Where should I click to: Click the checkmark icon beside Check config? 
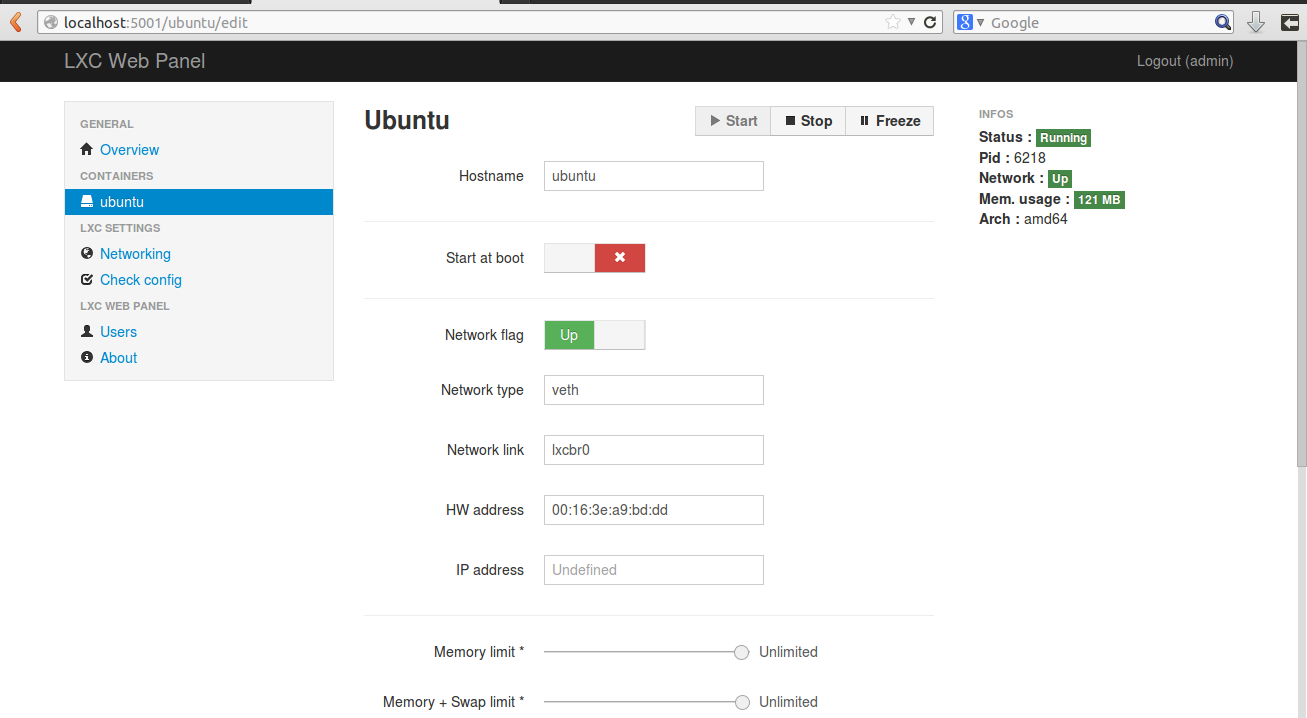(86, 280)
